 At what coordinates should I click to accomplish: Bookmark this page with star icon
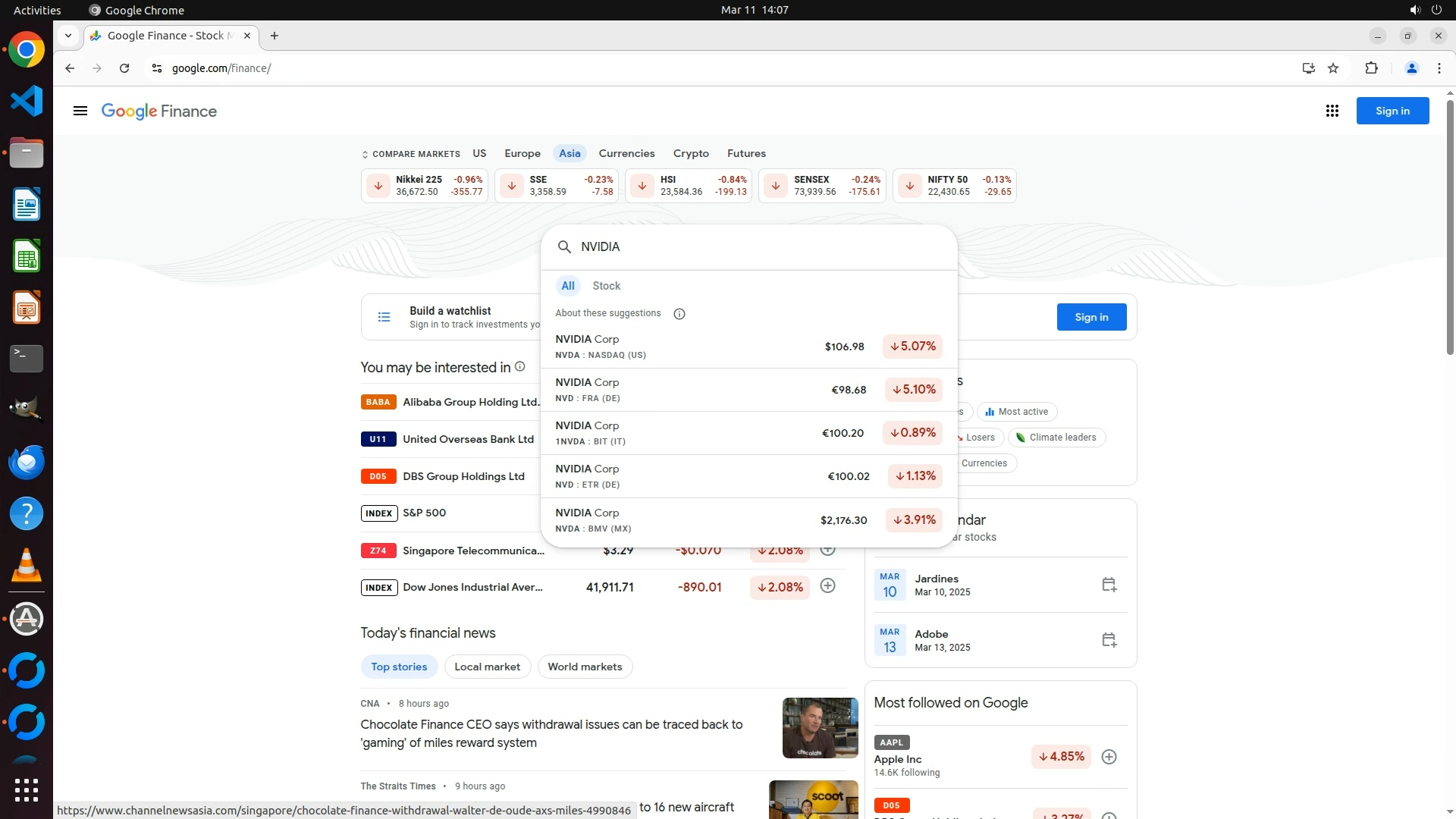[1333, 68]
